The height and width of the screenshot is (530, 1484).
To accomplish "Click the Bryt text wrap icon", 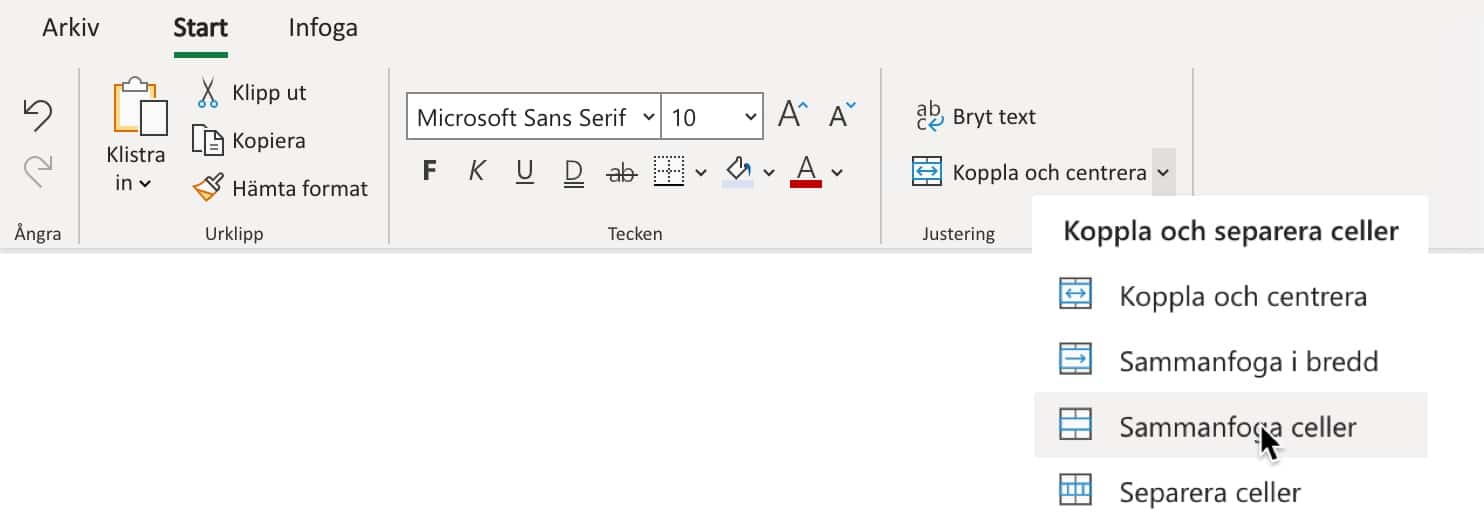I will pos(930,117).
